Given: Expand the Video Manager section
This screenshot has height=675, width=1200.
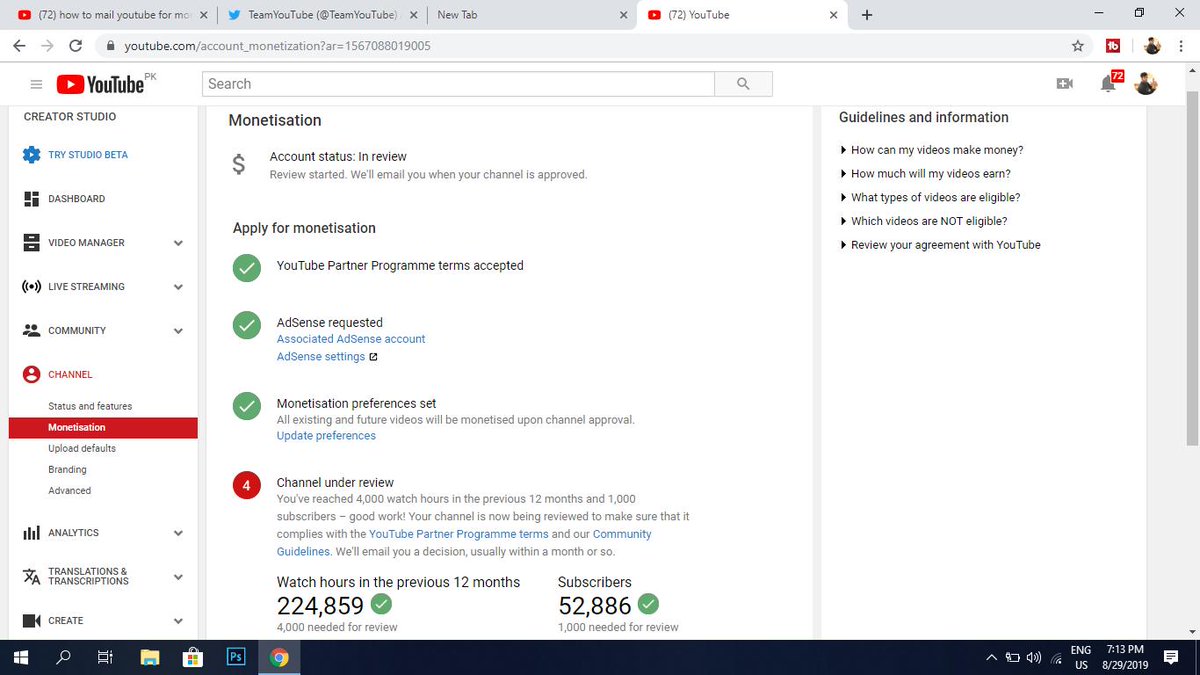Looking at the screenshot, I should (178, 243).
